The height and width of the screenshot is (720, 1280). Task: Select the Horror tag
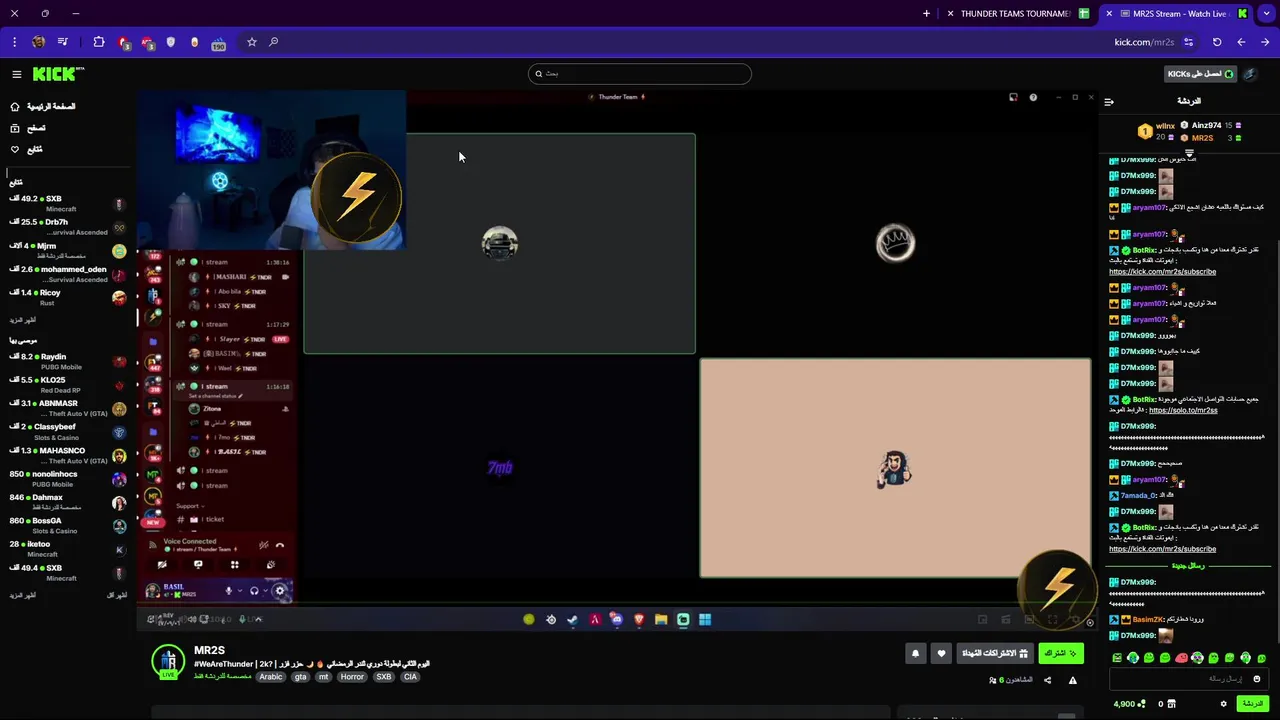[x=352, y=677]
